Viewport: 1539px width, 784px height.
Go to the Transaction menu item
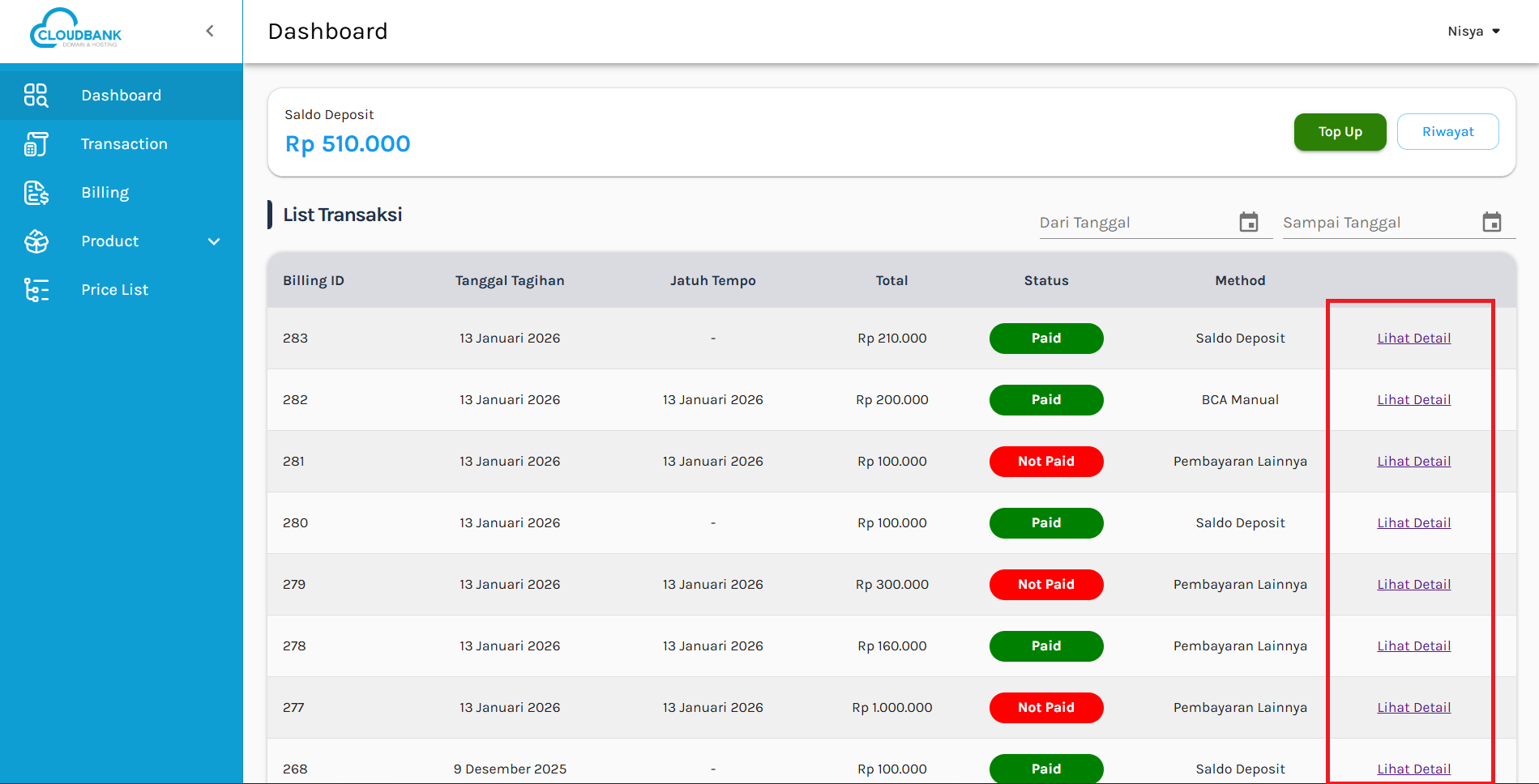[124, 144]
